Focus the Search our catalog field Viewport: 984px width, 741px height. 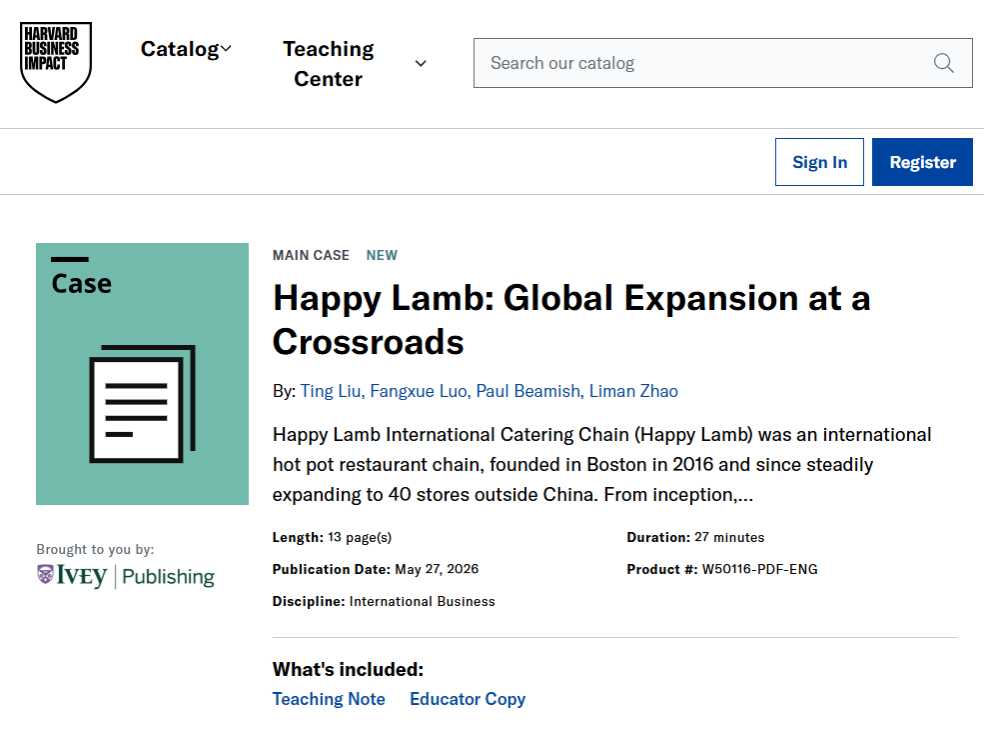tap(723, 63)
